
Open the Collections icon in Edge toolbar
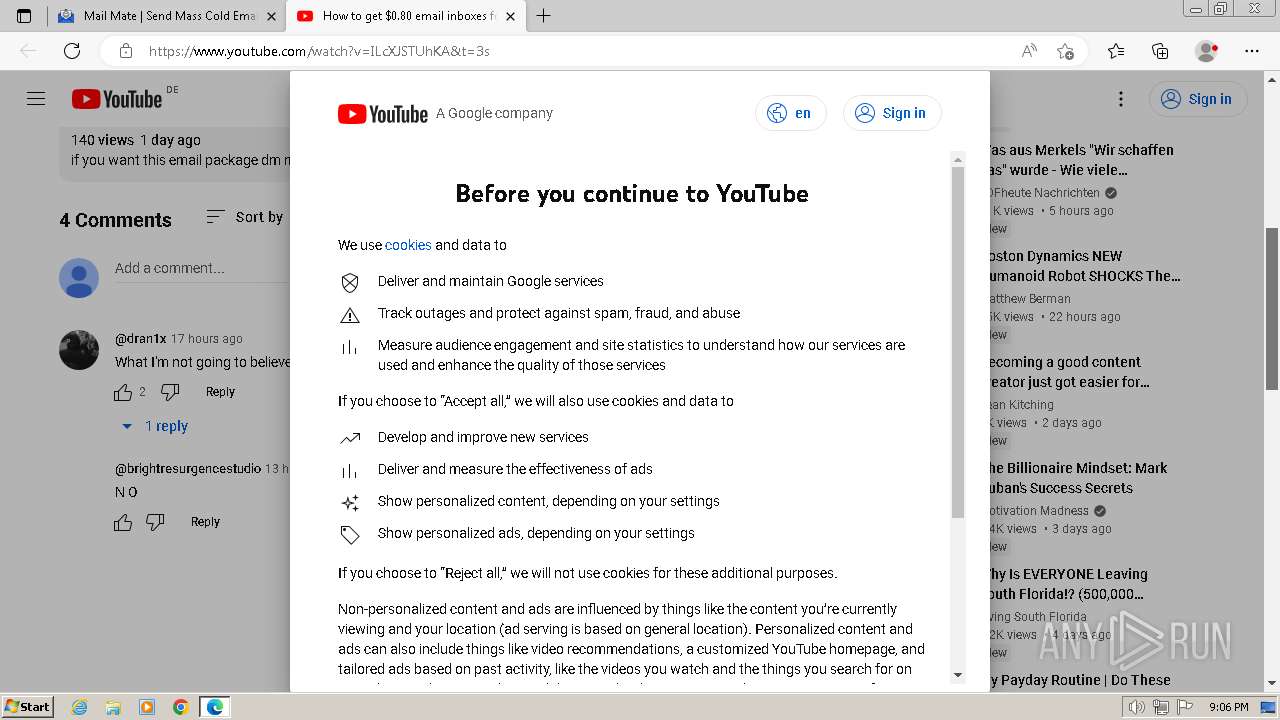pos(1160,51)
